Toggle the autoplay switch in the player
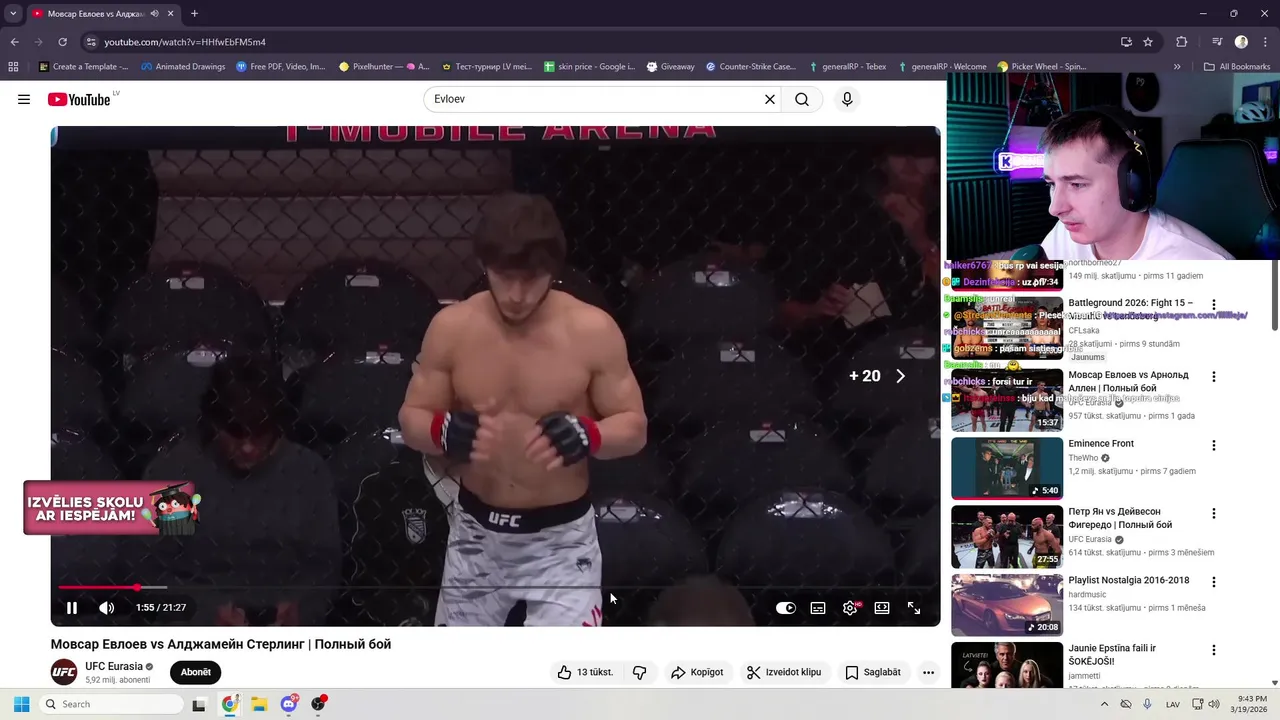 (x=786, y=608)
